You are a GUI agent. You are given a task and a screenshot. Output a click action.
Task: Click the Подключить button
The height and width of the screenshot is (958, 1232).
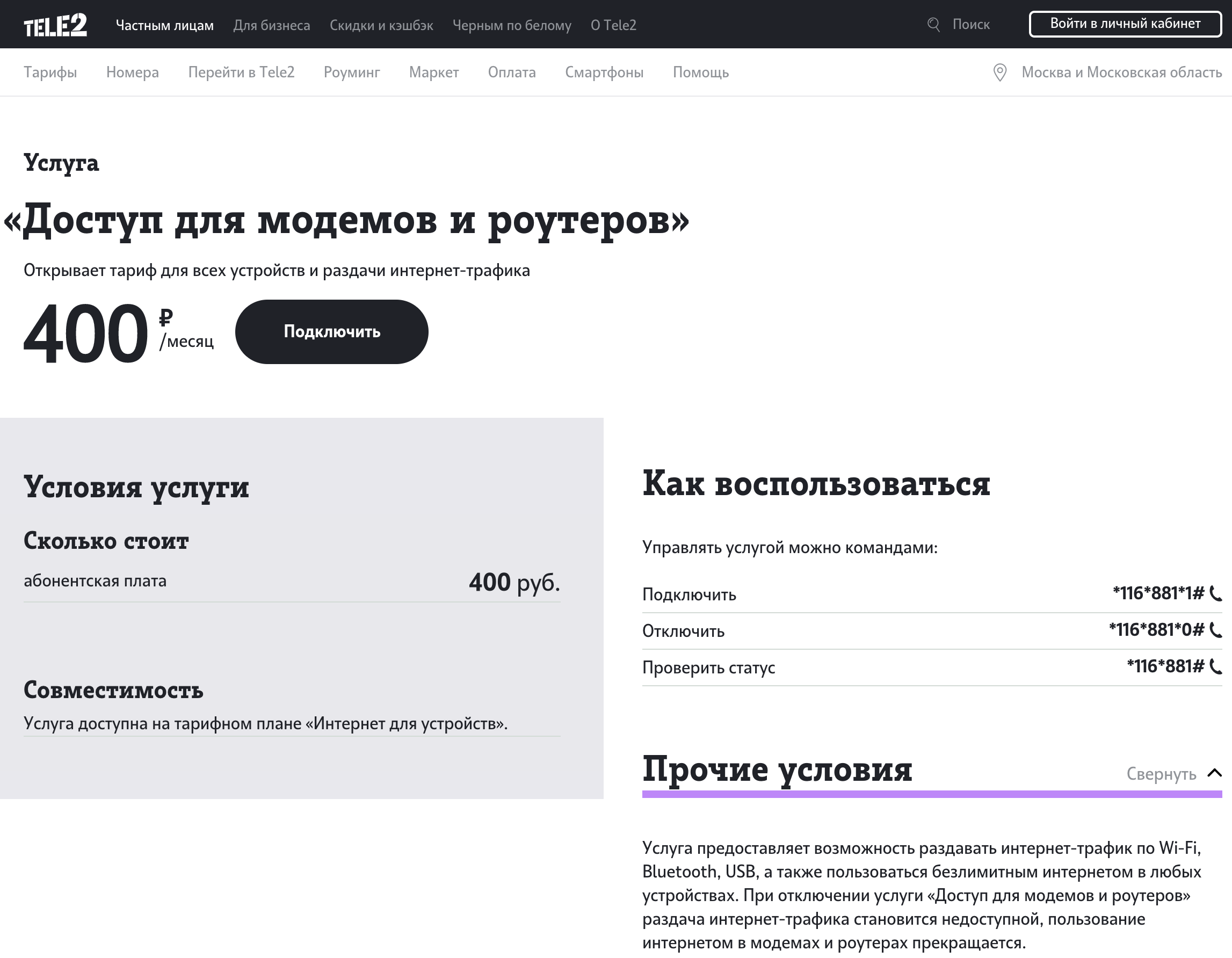(x=332, y=331)
